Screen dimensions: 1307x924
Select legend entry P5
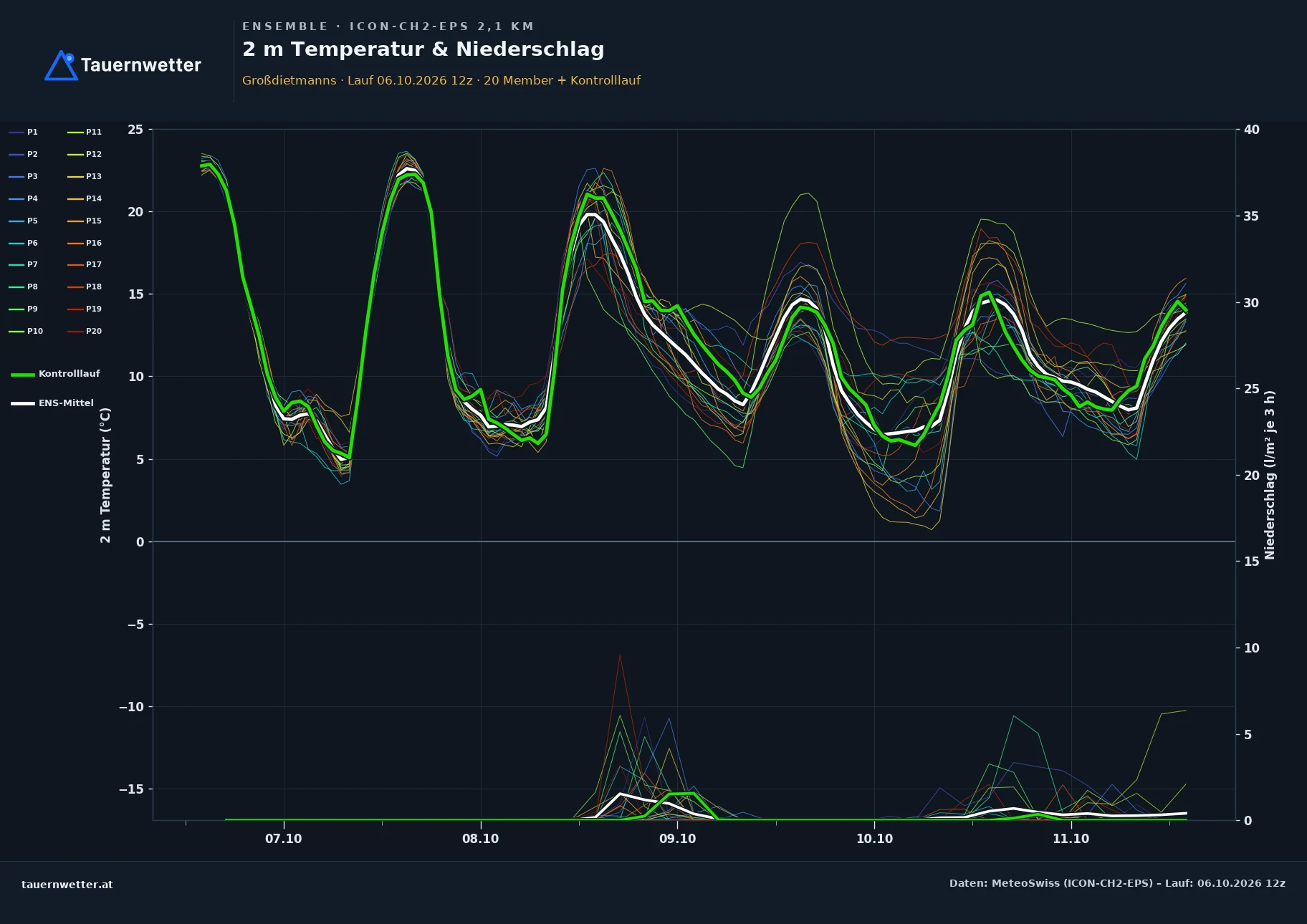pyautogui.click(x=23, y=221)
